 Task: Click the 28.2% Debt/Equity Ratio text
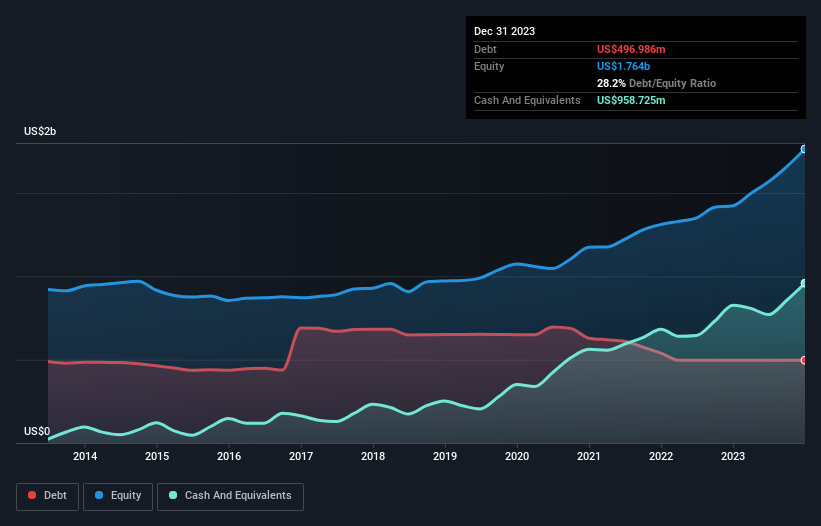click(656, 83)
